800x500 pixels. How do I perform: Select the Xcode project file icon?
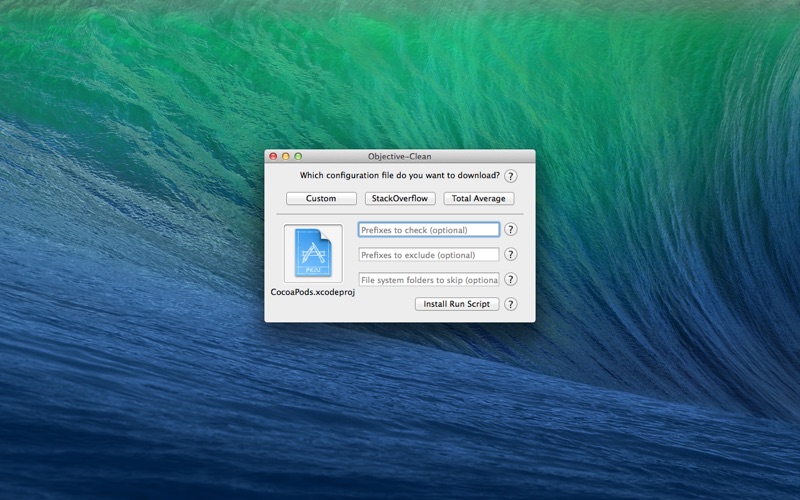[x=313, y=253]
